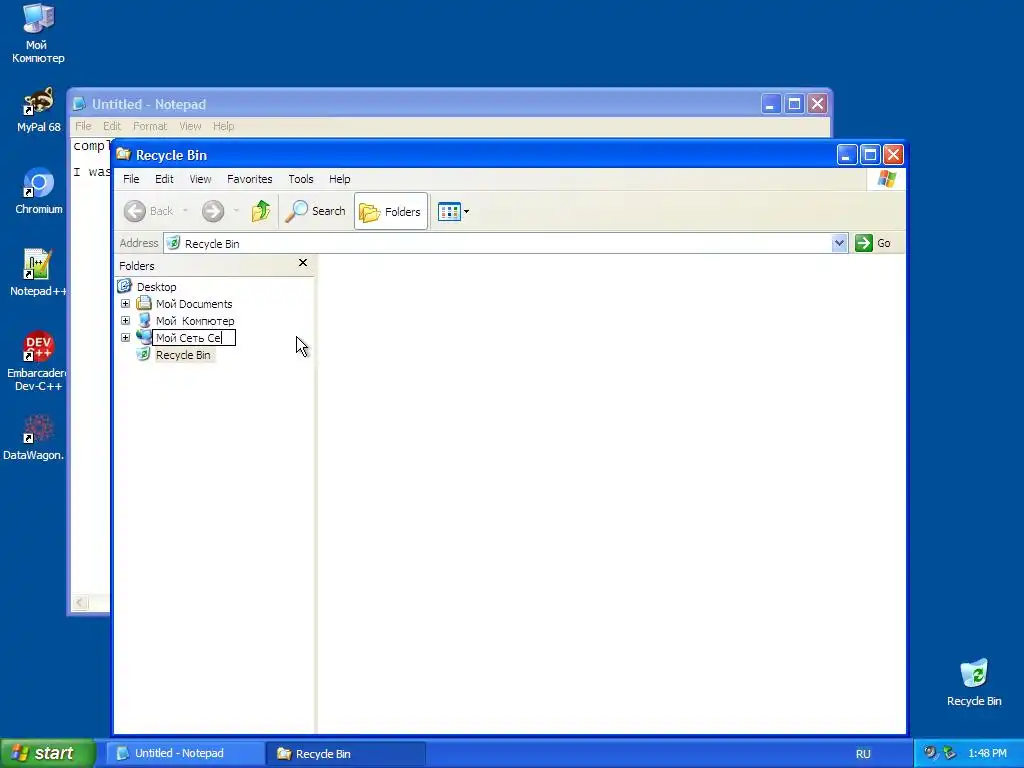
Task: Click Notepad scroll left arrow
Action: pyautogui.click(x=80, y=602)
